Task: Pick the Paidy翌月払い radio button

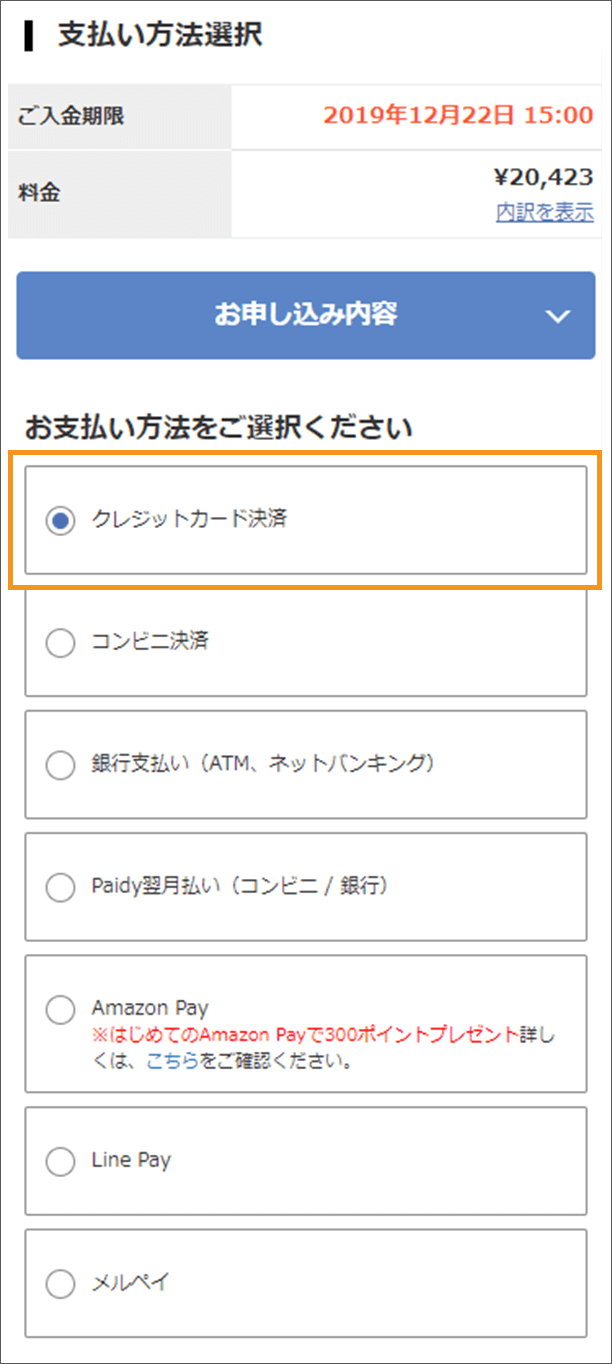Action: pyautogui.click(x=61, y=887)
